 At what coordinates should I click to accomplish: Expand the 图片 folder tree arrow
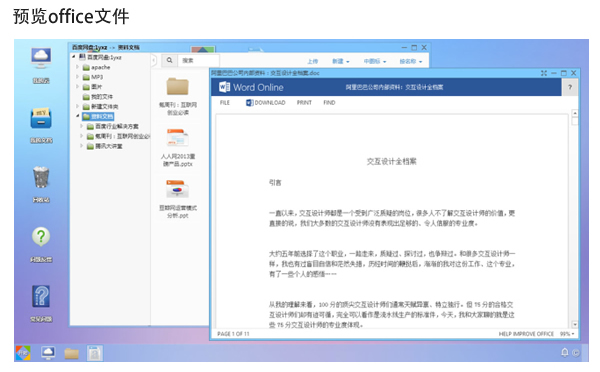click(77, 87)
